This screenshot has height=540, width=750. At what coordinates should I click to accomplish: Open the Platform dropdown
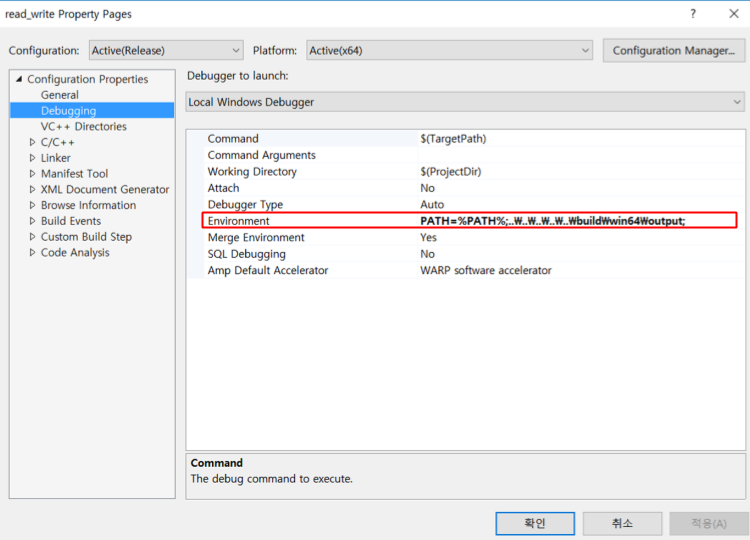[449, 50]
